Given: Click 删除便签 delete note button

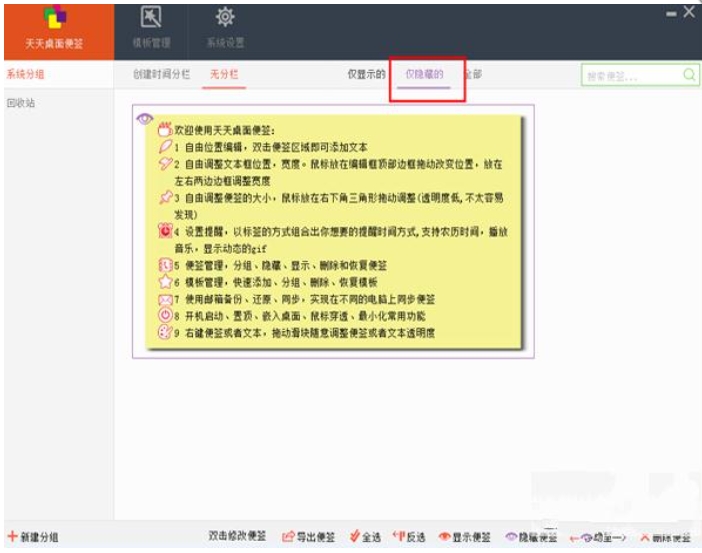Looking at the screenshot, I should pyautogui.click(x=665, y=537).
